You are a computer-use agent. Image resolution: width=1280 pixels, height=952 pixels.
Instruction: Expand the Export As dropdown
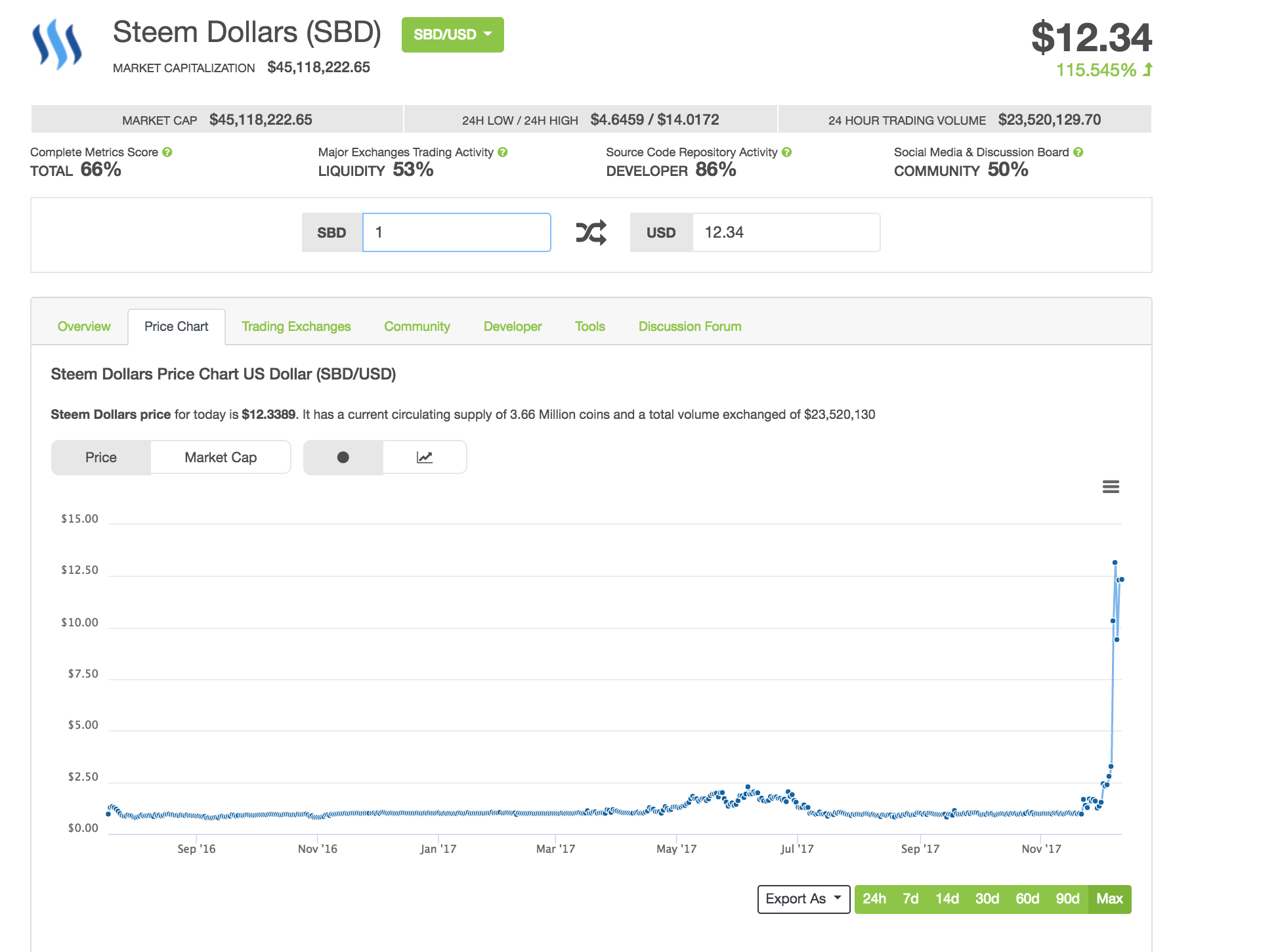(803, 899)
